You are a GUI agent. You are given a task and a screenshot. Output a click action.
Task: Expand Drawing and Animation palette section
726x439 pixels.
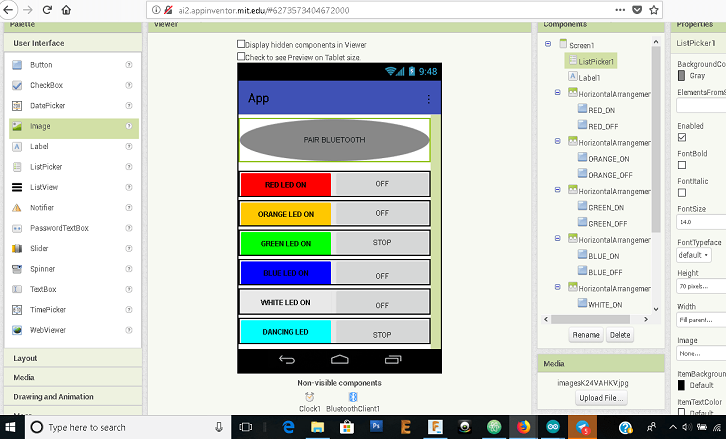coord(73,397)
